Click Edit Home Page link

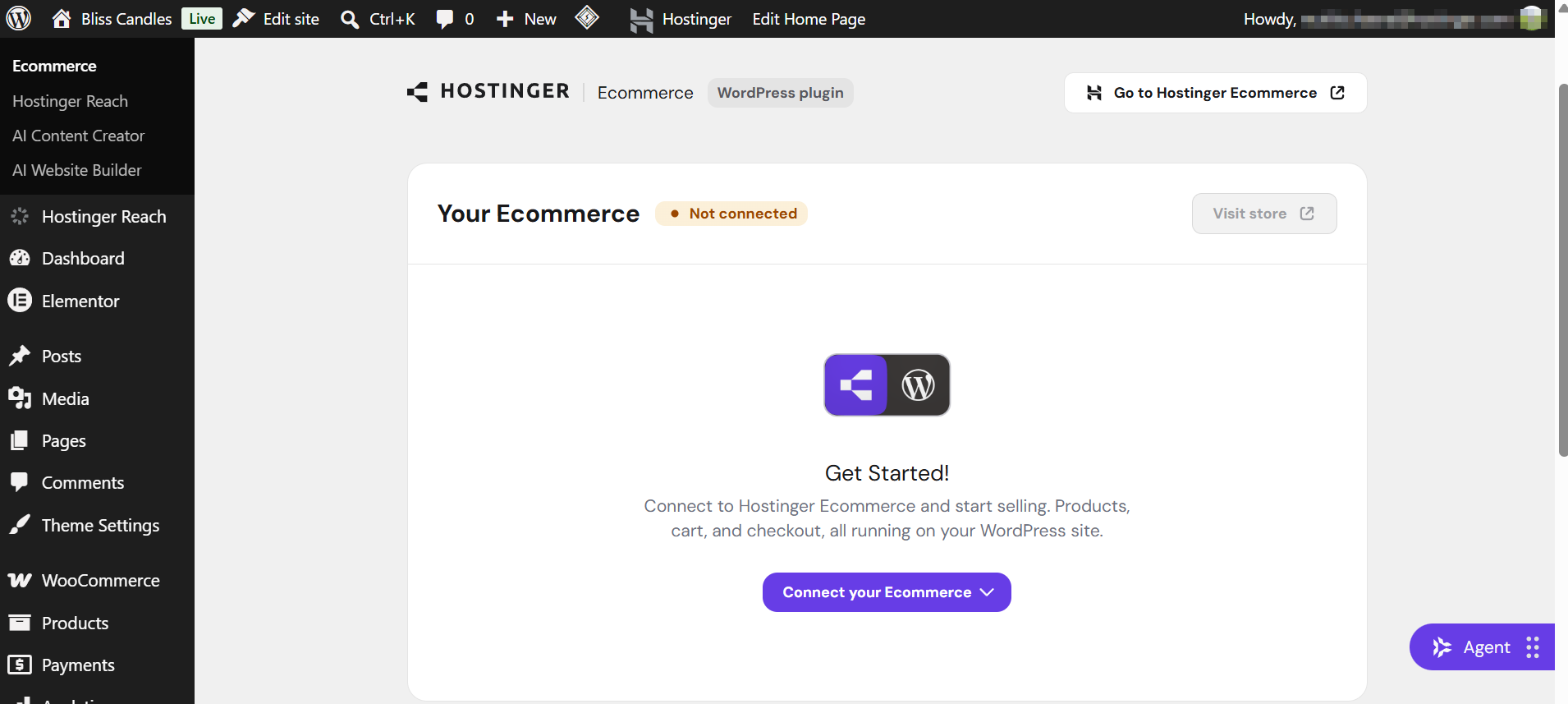coord(809,19)
